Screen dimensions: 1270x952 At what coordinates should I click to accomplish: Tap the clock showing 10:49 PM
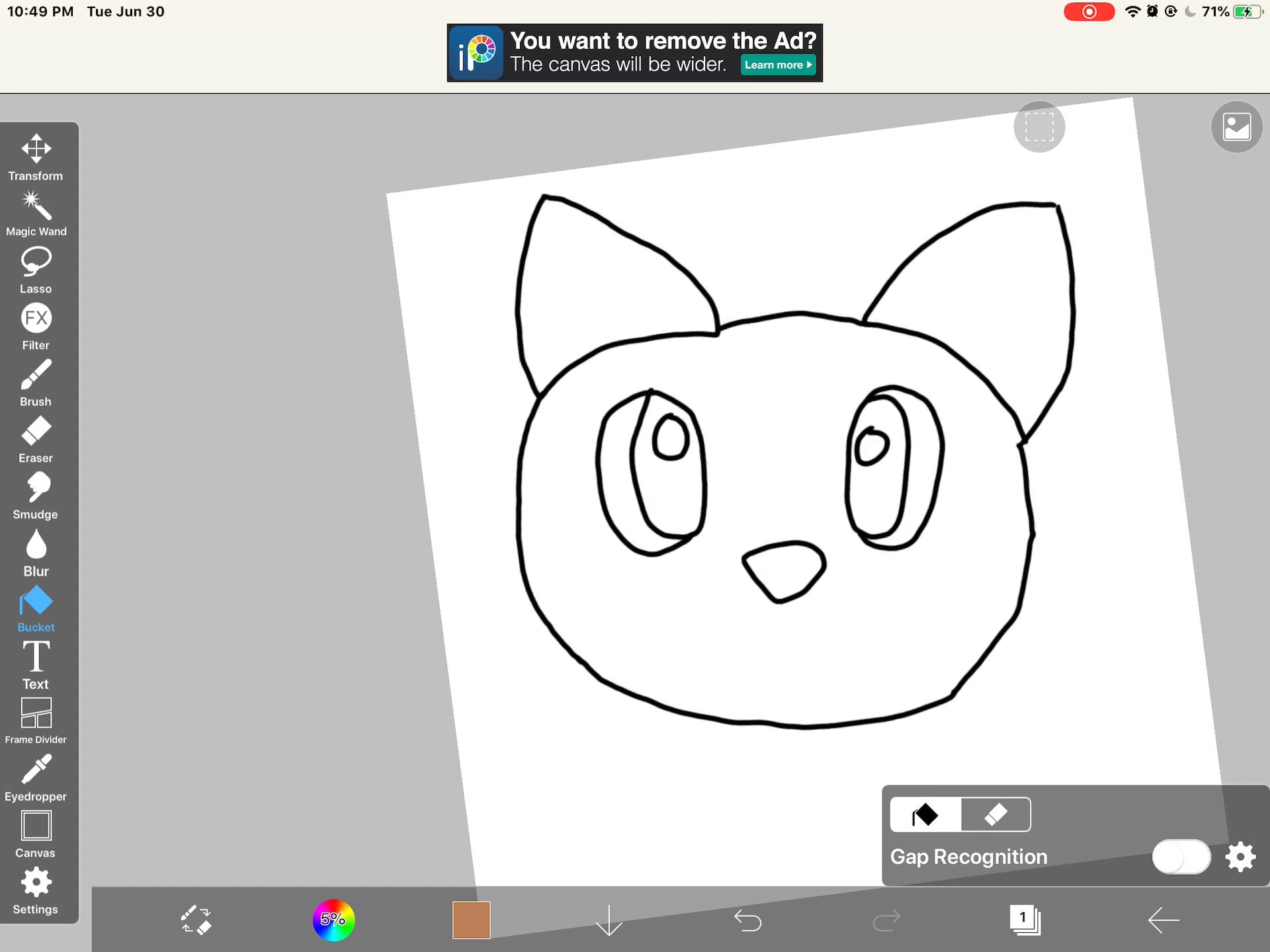tap(40, 12)
